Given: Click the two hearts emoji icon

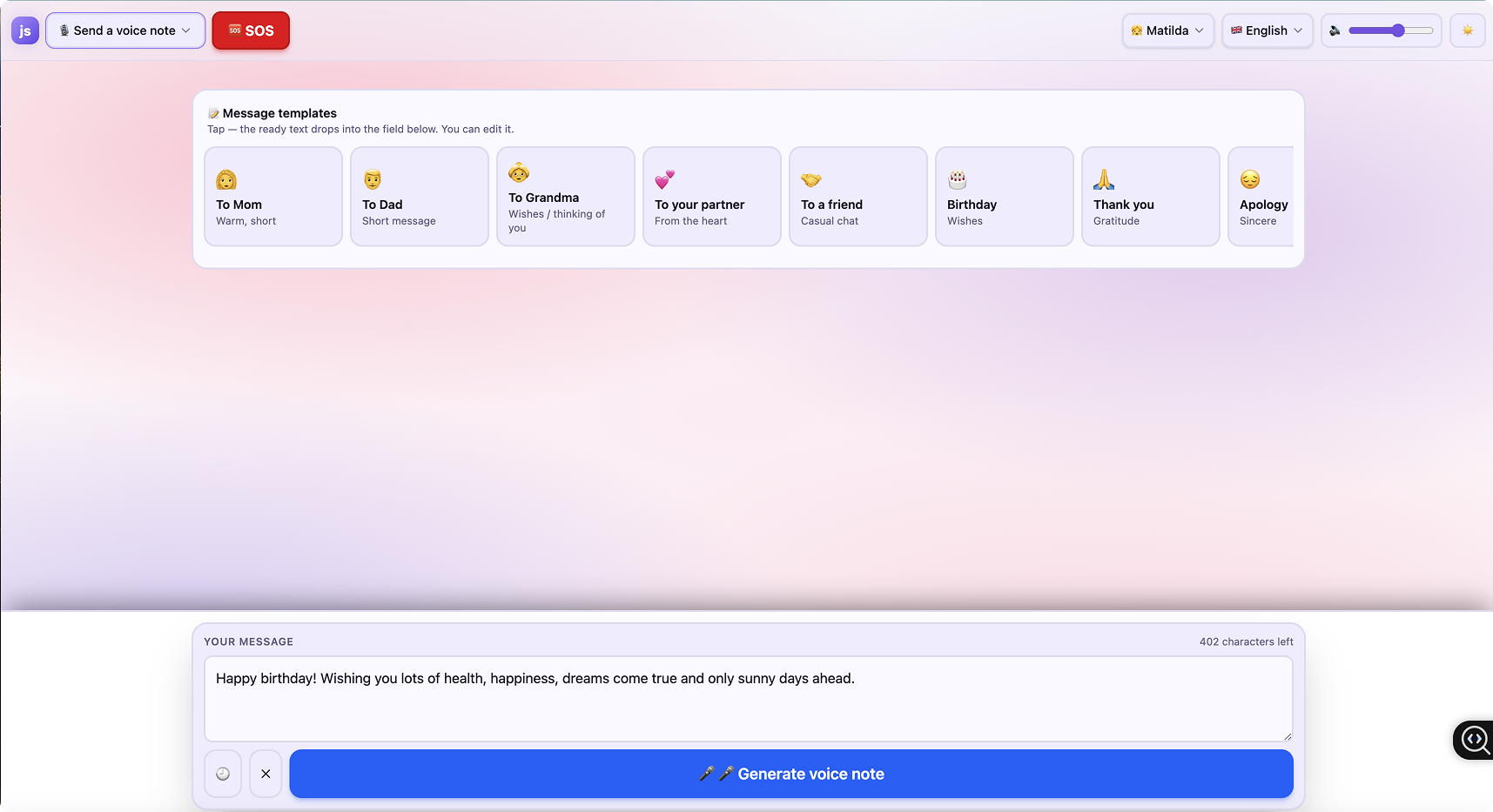Looking at the screenshot, I should click(665, 180).
